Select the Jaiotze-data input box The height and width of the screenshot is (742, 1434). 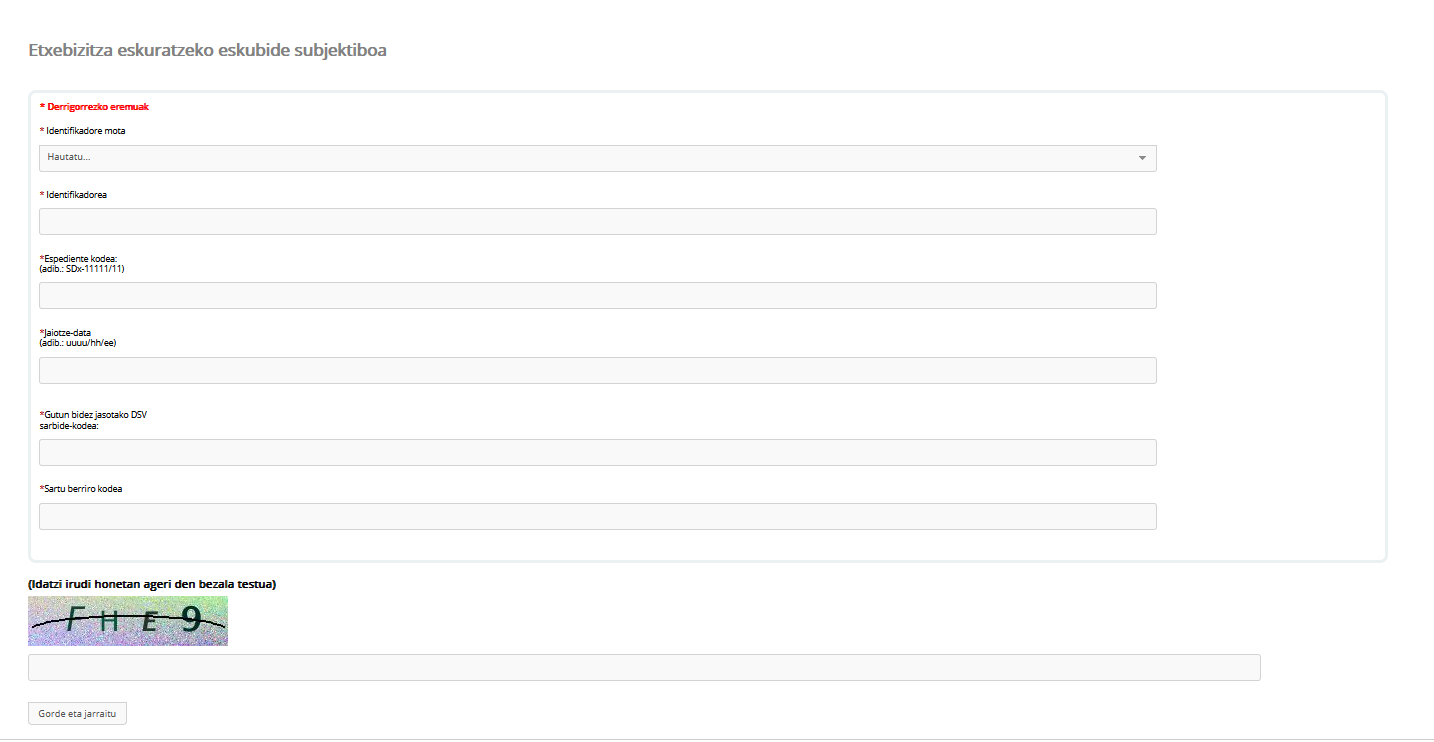tap(597, 370)
